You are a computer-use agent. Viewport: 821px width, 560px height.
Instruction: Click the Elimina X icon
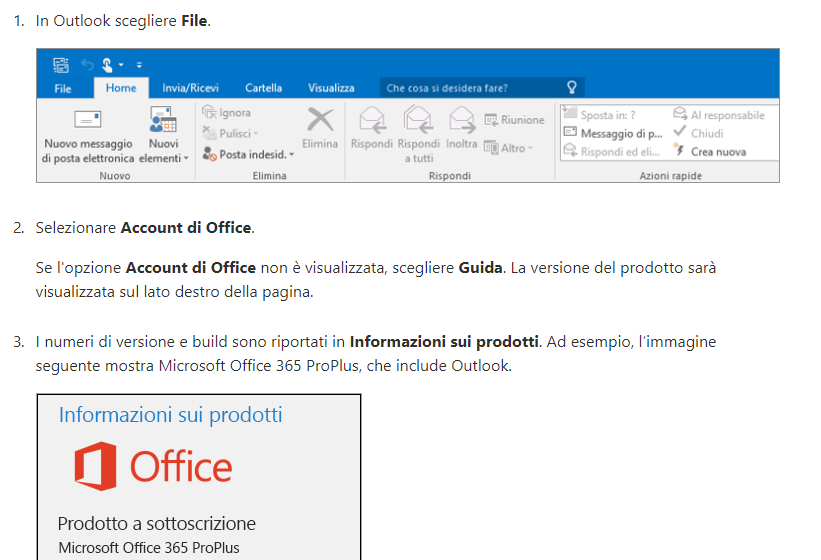click(320, 120)
